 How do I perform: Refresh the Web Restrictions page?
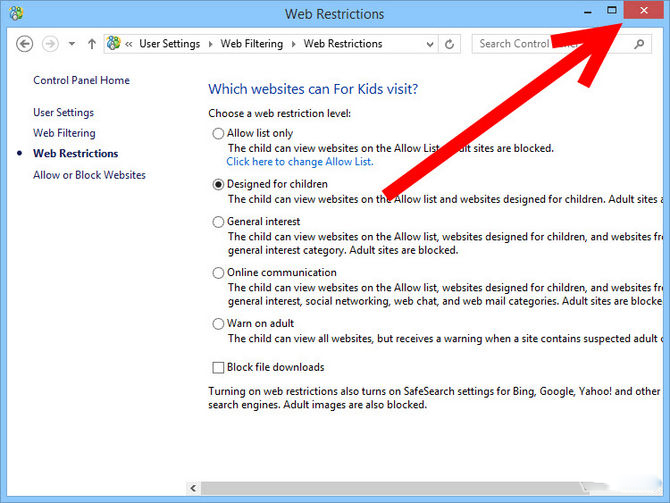[449, 44]
